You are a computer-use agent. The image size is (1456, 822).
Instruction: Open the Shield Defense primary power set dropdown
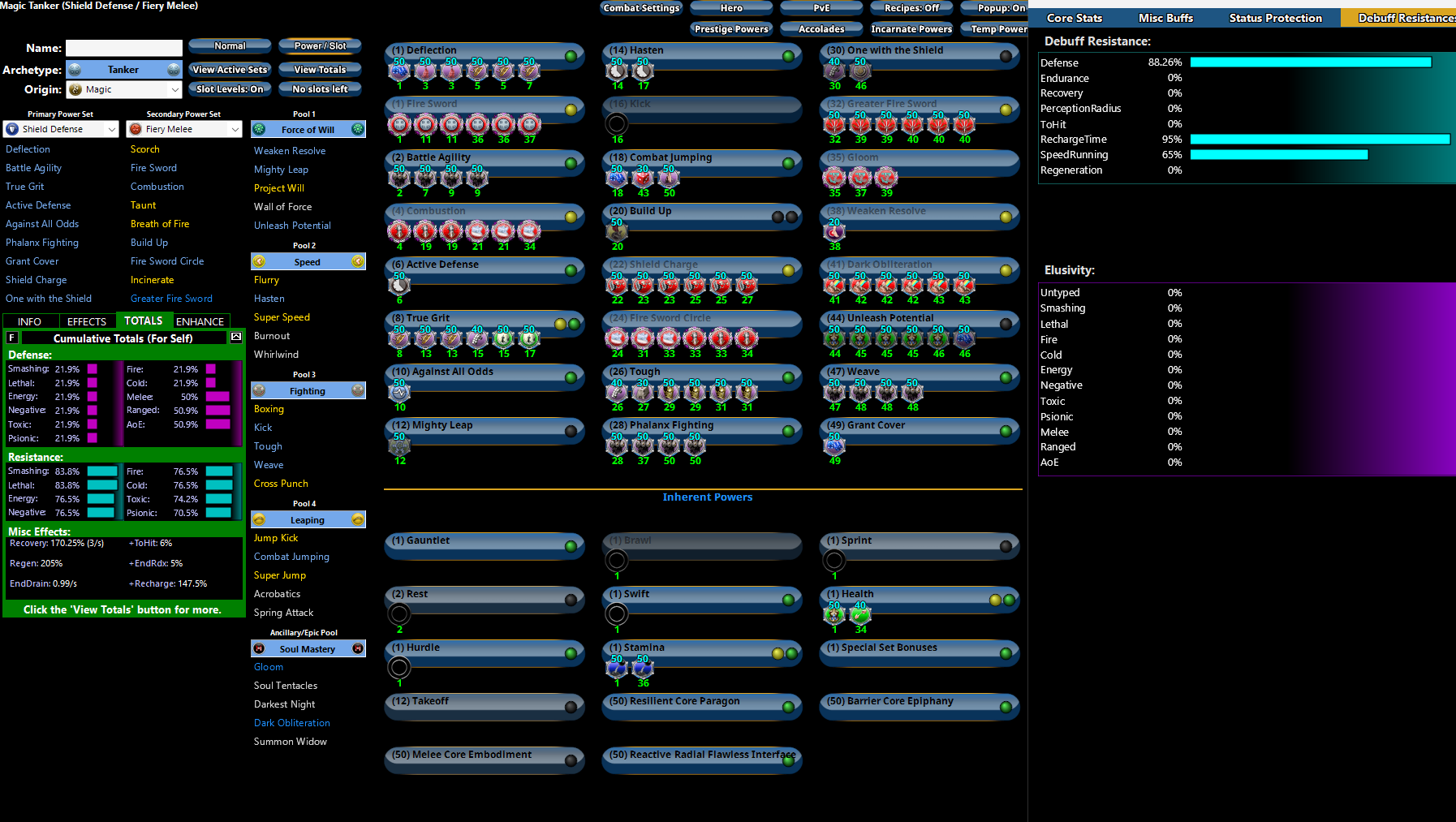coord(61,129)
